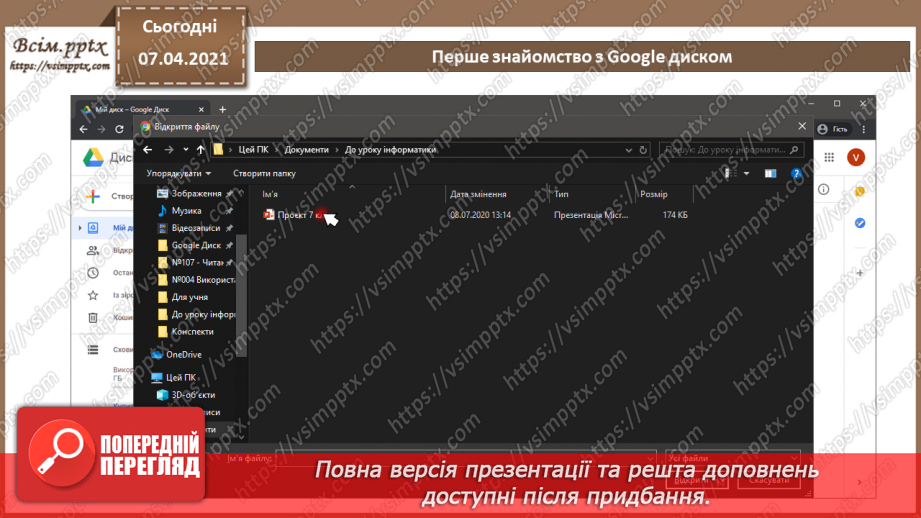
Task: Sort files by 'Тип' column
Action: 561,194
